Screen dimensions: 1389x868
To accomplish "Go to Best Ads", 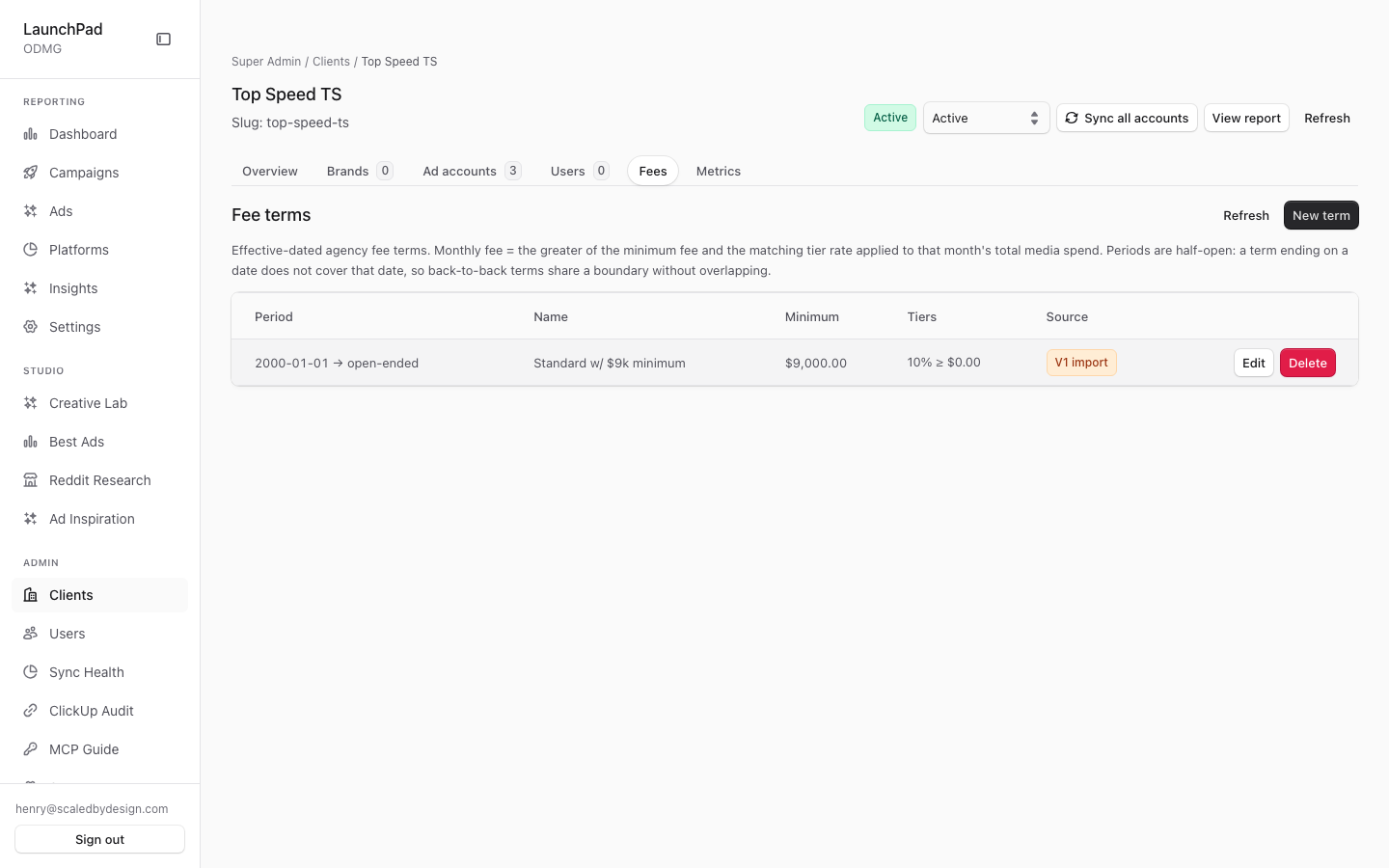I will 100,442.
